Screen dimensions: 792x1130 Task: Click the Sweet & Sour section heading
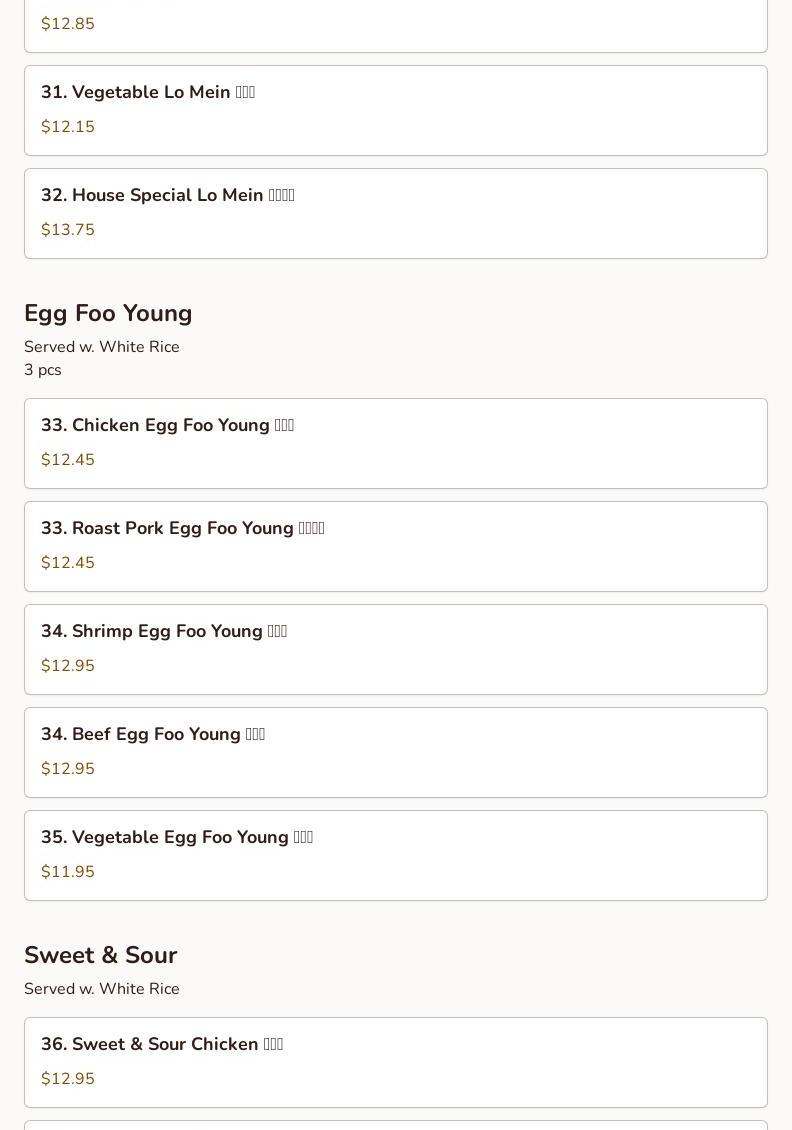click(100, 955)
